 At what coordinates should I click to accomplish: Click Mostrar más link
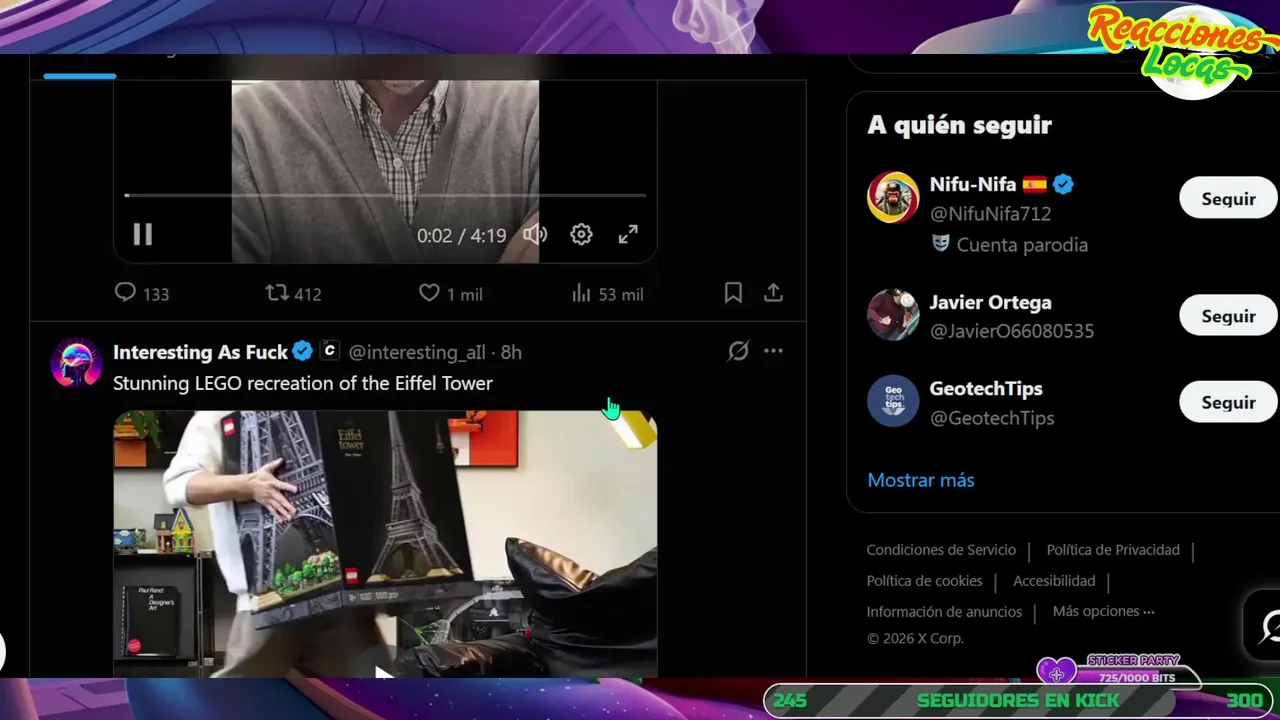point(920,480)
